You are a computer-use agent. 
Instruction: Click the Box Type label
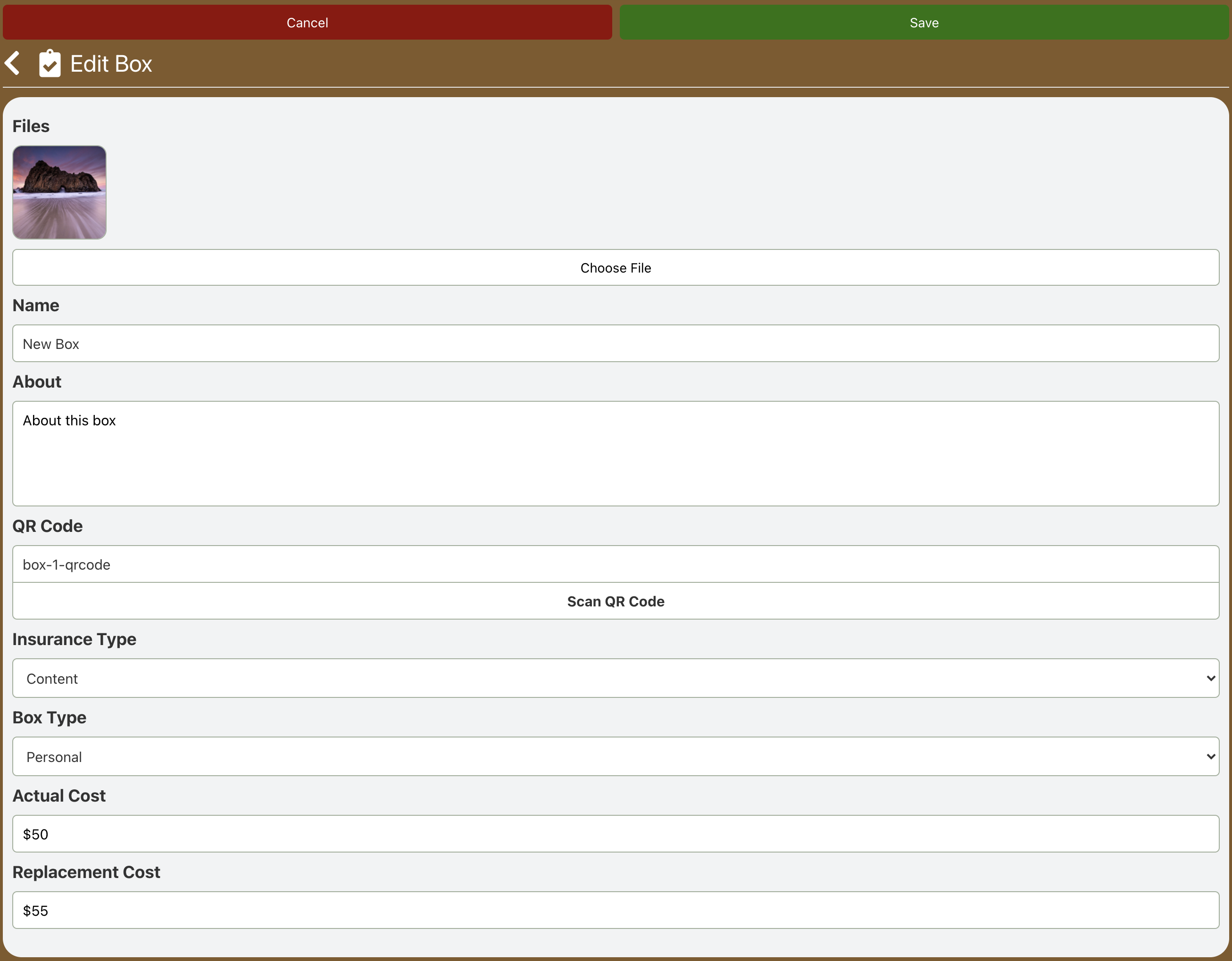(x=50, y=718)
